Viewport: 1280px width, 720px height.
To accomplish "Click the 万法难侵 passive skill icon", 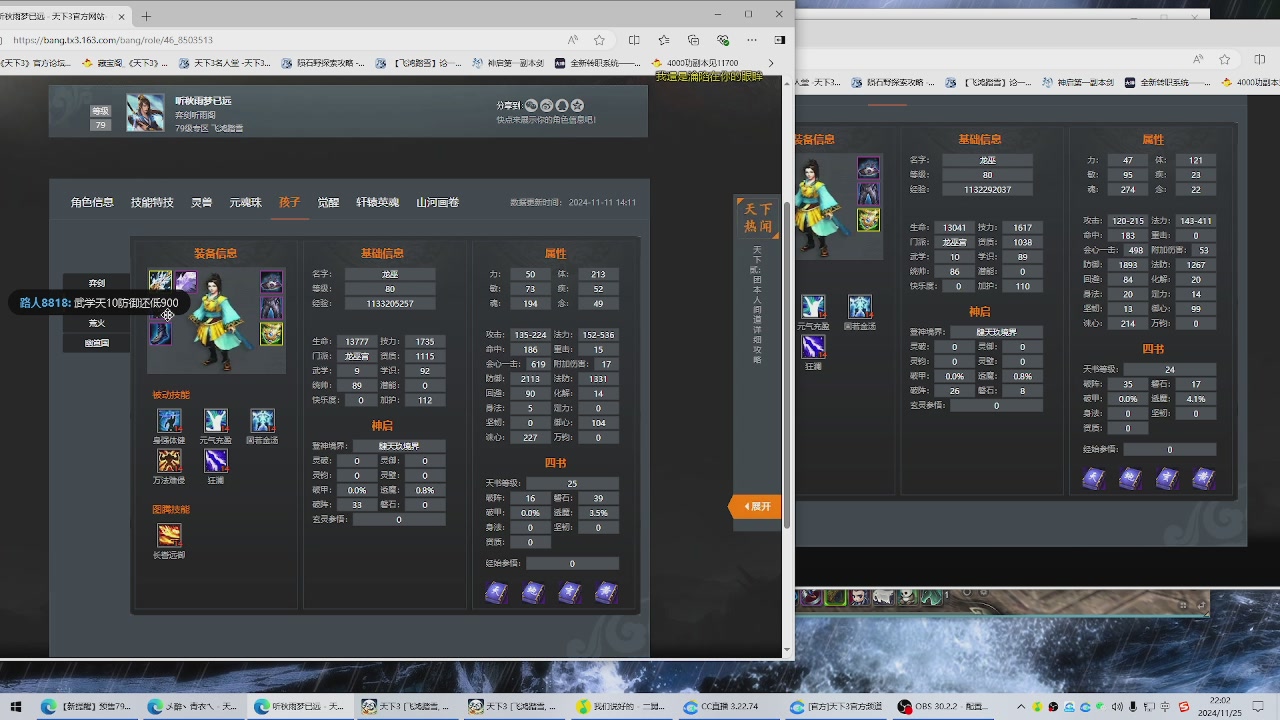I will pos(169,460).
